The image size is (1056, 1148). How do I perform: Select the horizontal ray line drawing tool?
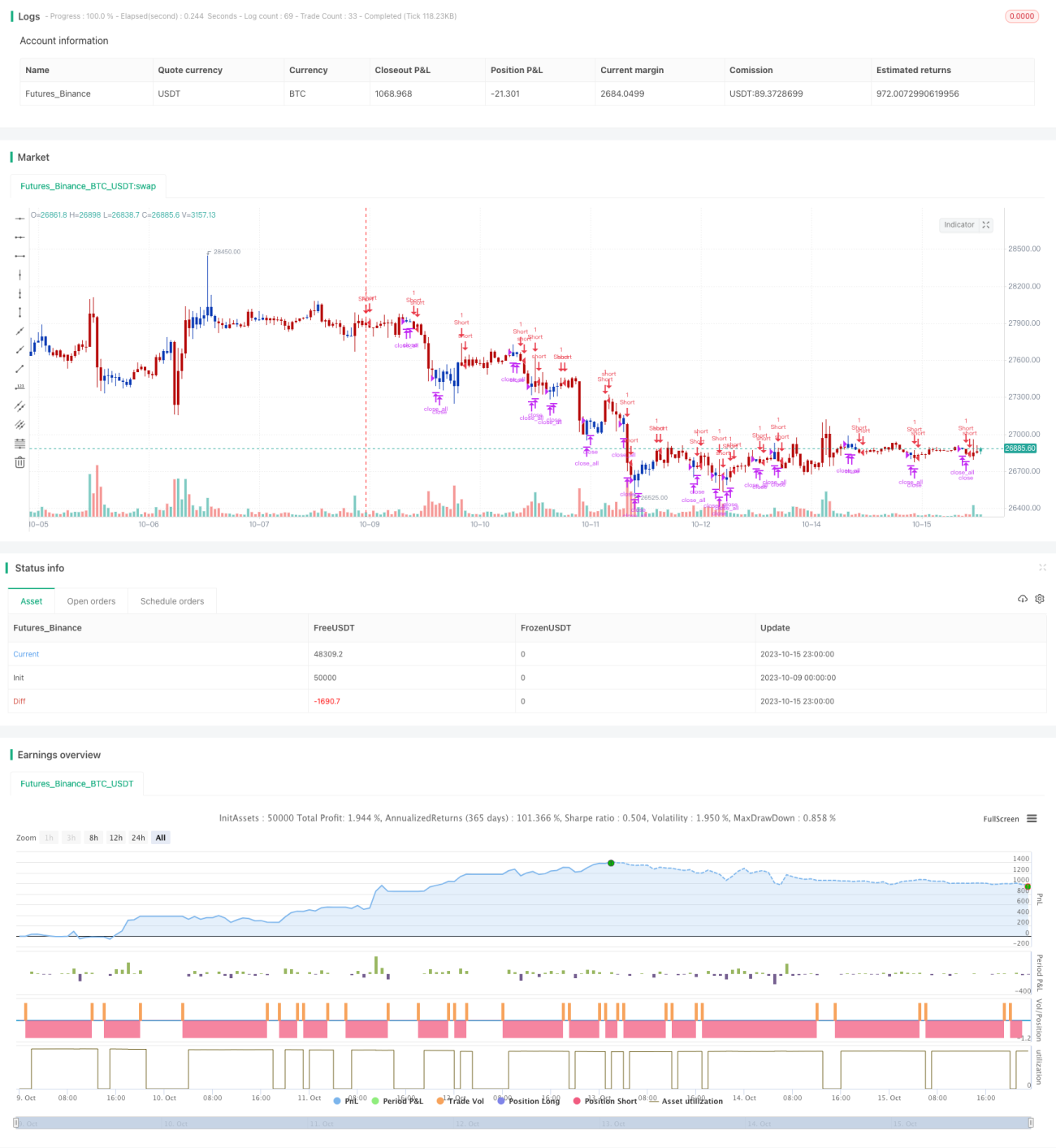pos(20,237)
